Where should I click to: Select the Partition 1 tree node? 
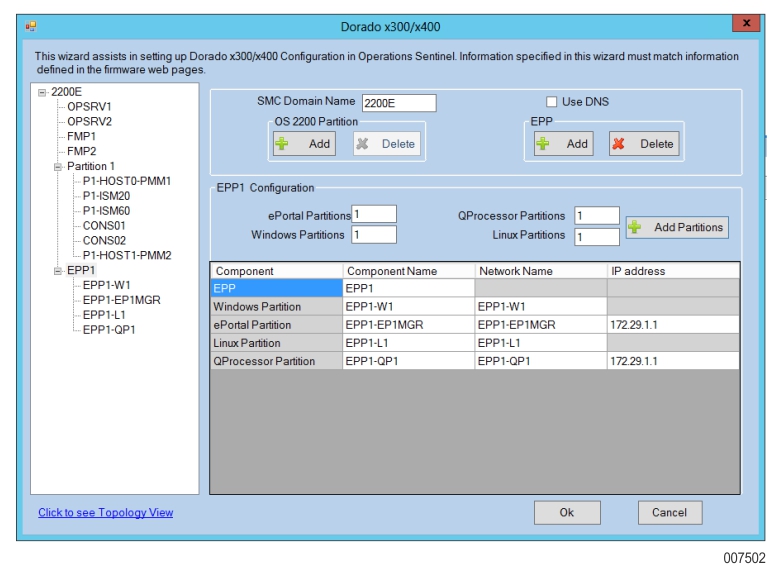91,166
